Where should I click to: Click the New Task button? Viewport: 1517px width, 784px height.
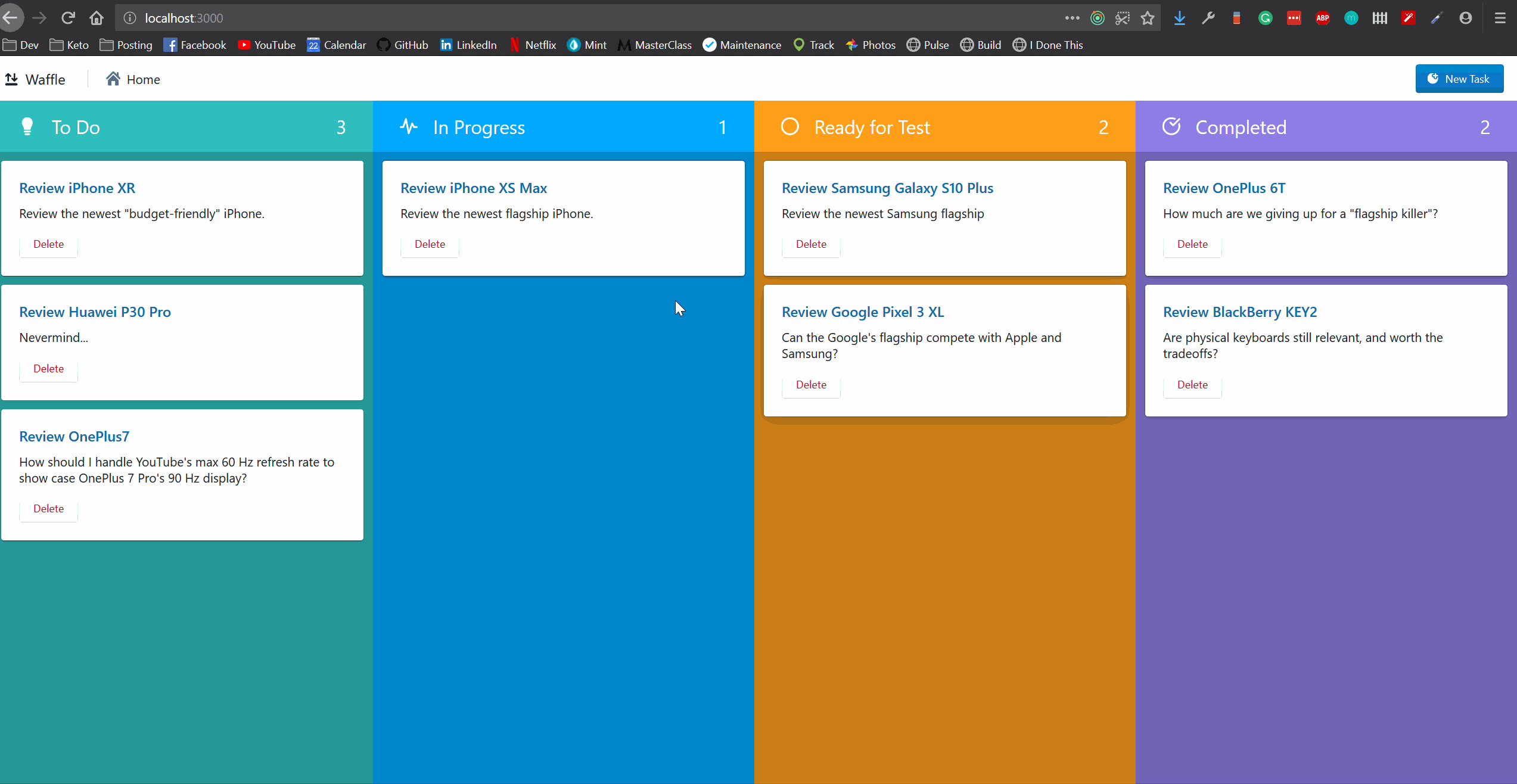point(1459,79)
